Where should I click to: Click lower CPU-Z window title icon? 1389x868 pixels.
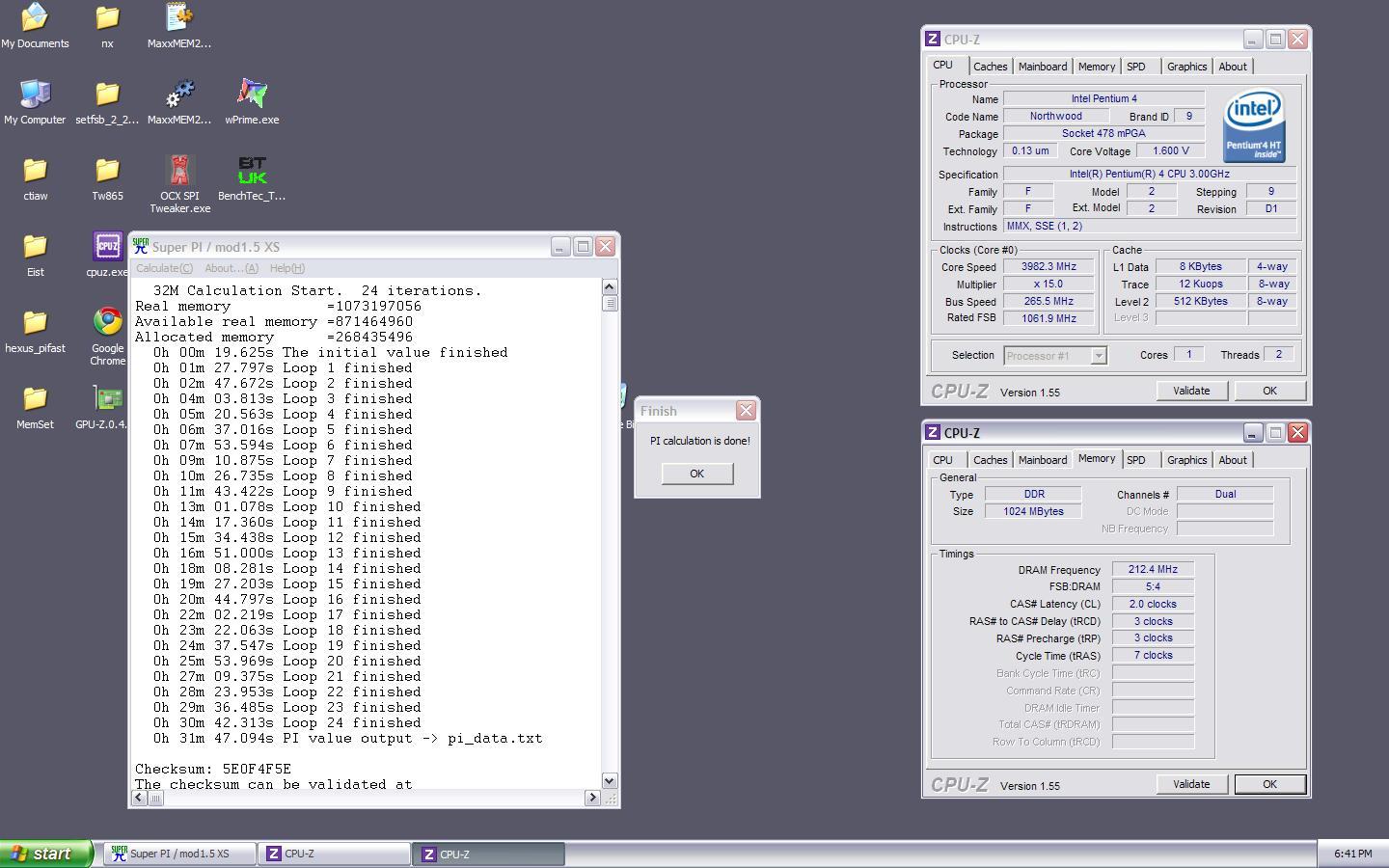click(x=932, y=433)
